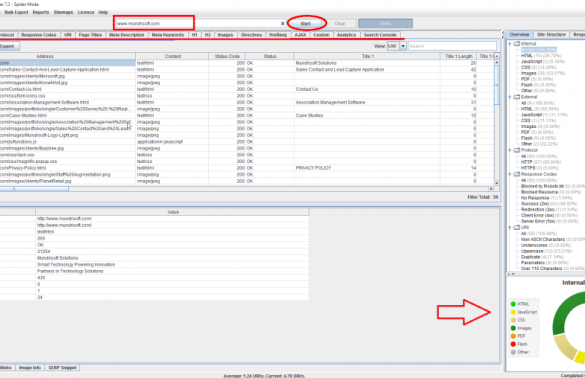
Task: Switch to the Meta Keywords tab
Action: point(168,35)
